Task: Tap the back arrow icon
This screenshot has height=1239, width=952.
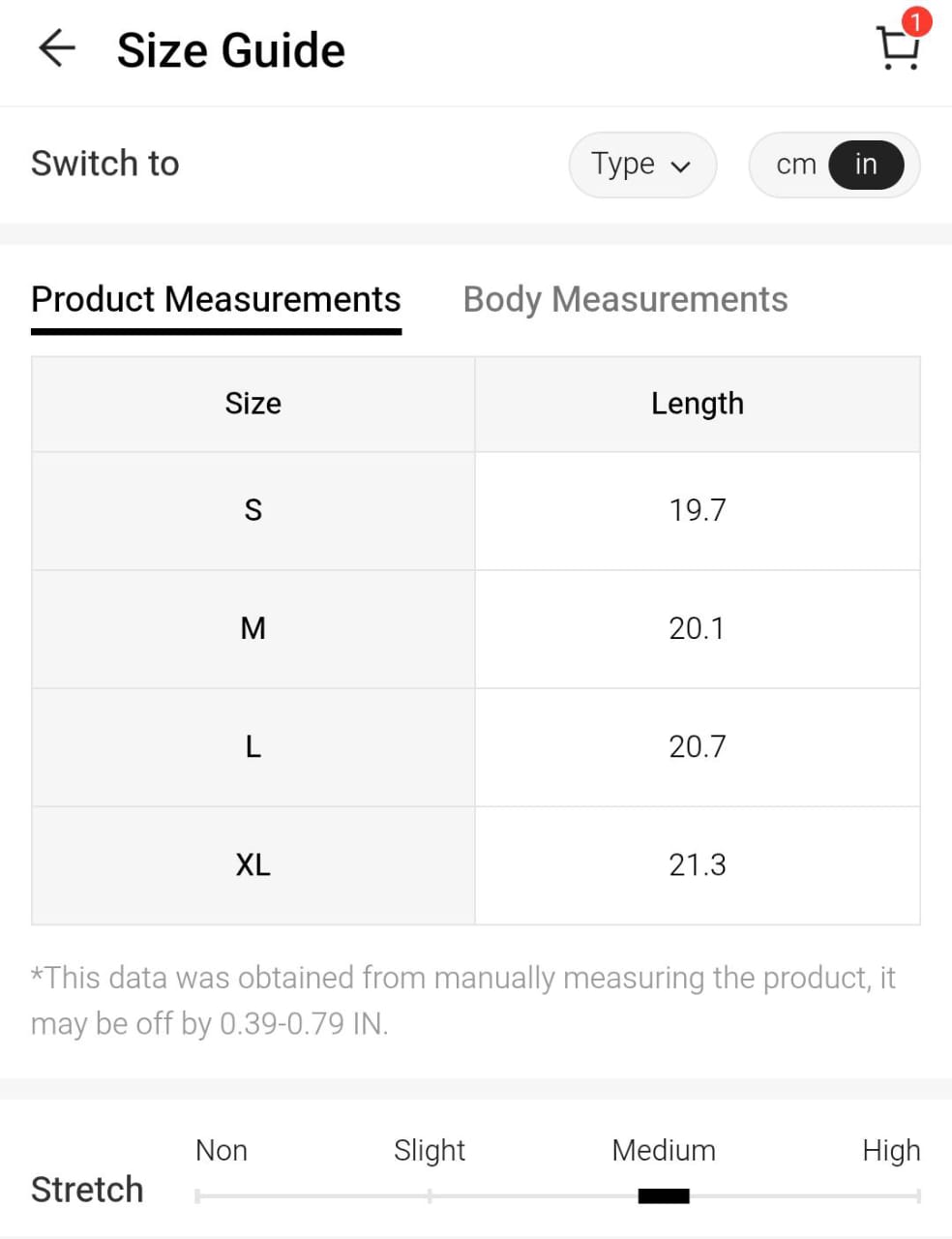Action: 57,48
